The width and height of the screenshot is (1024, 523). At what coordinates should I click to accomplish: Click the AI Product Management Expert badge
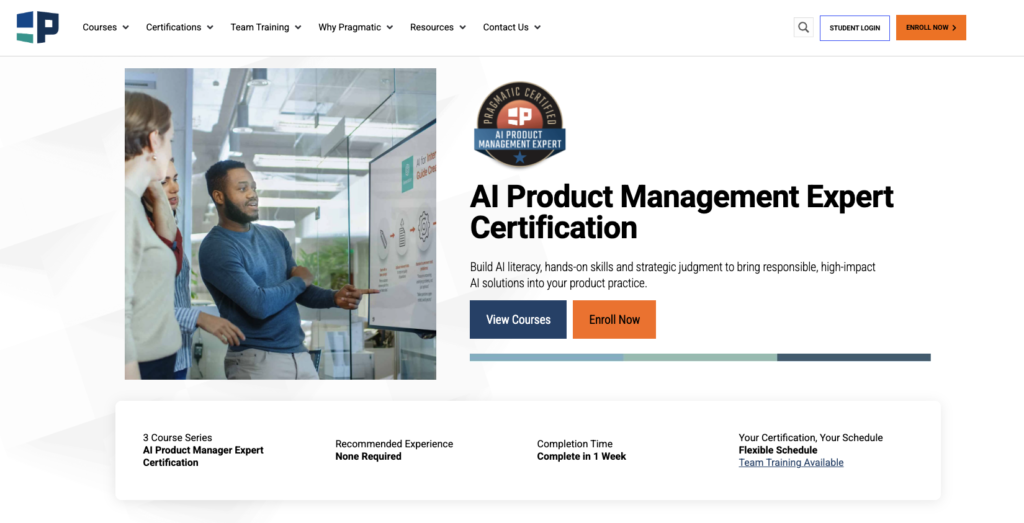(520, 125)
